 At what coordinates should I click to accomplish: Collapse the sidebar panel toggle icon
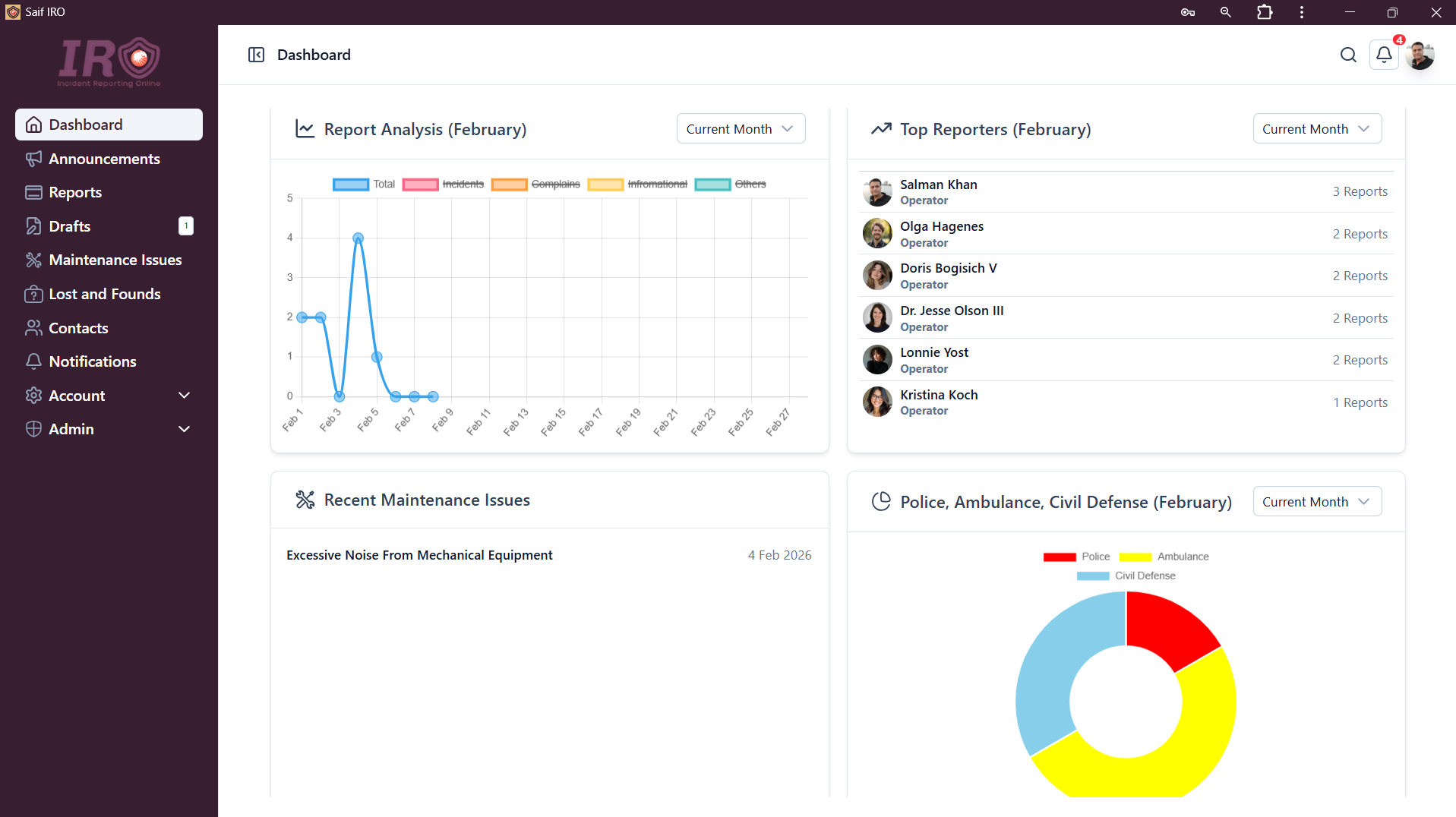(x=256, y=55)
